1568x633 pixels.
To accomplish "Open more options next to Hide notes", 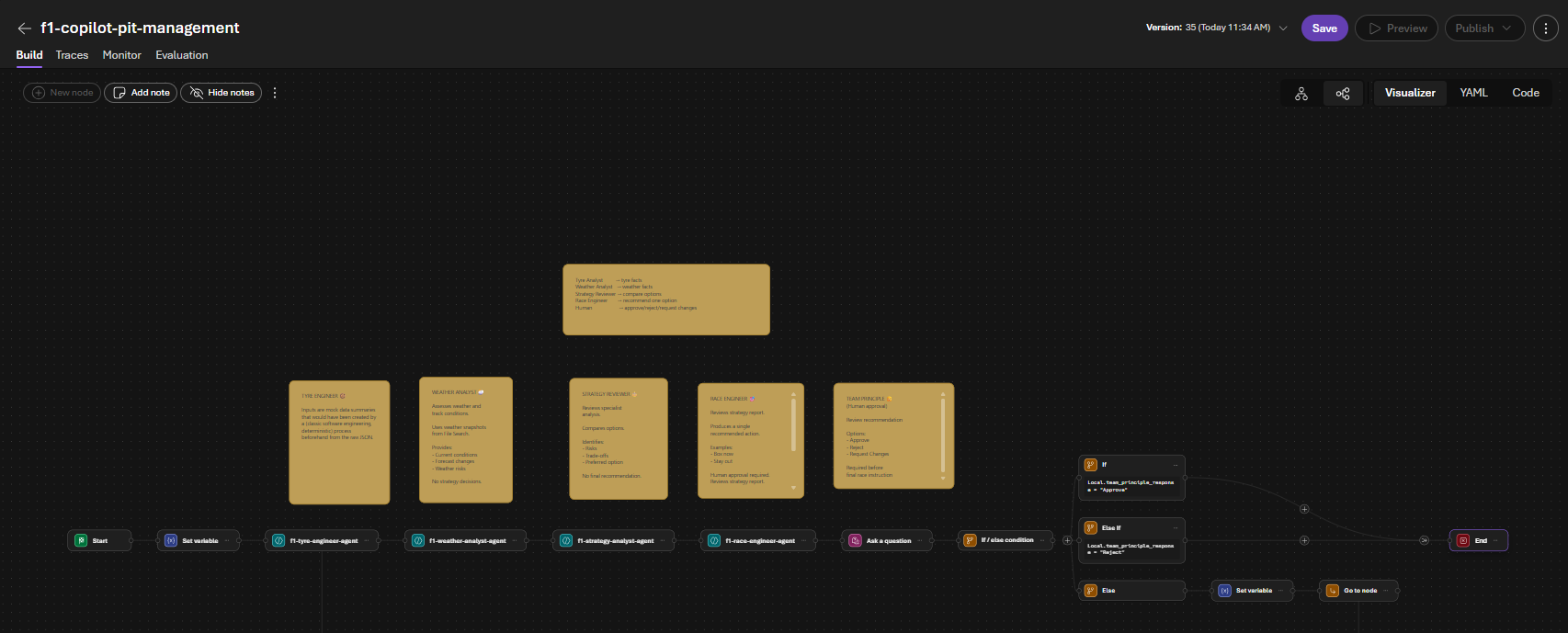I will pos(275,93).
